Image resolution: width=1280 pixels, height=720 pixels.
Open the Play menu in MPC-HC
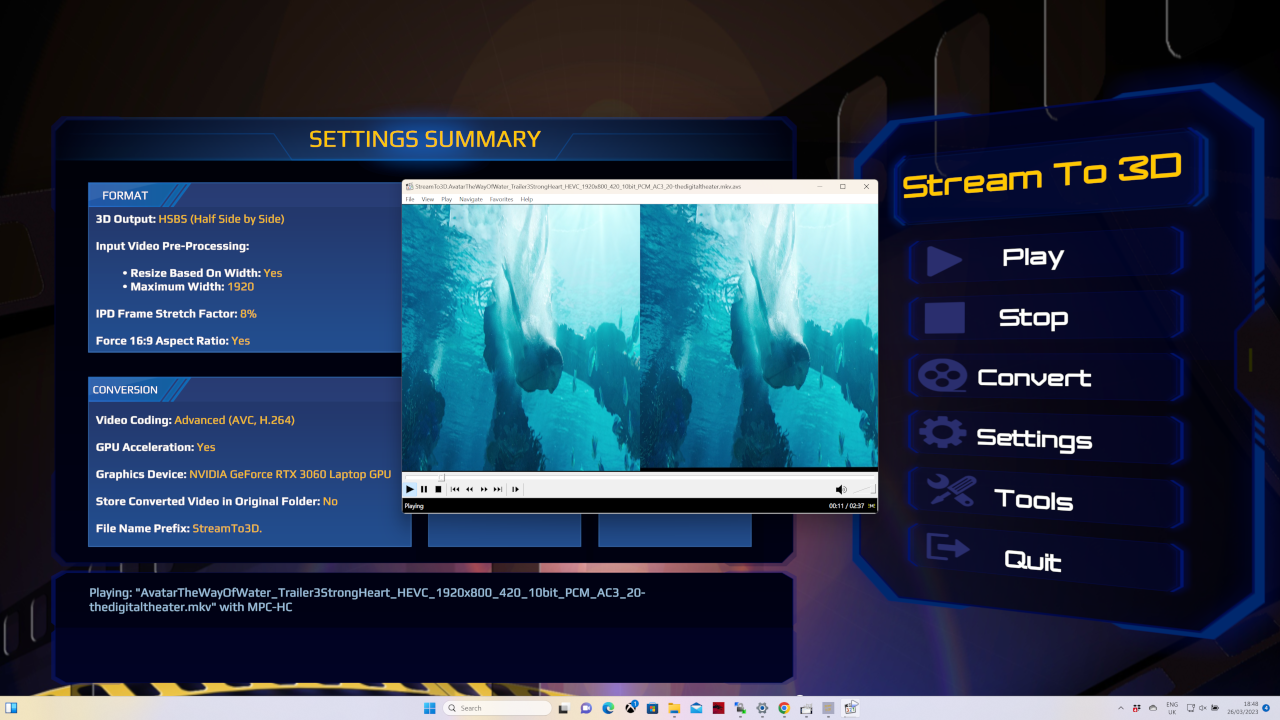pyautogui.click(x=447, y=199)
